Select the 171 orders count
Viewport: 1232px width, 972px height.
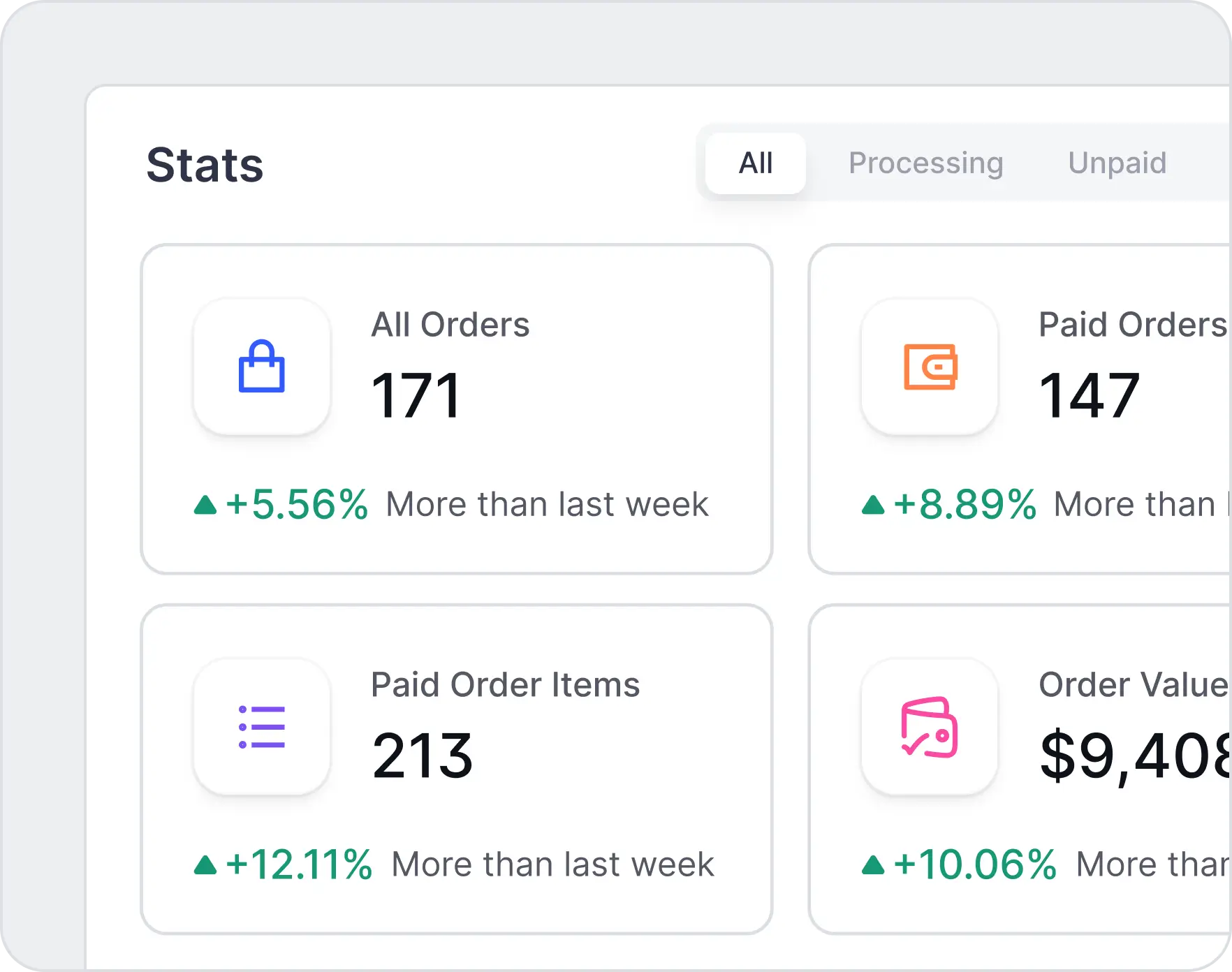point(416,396)
